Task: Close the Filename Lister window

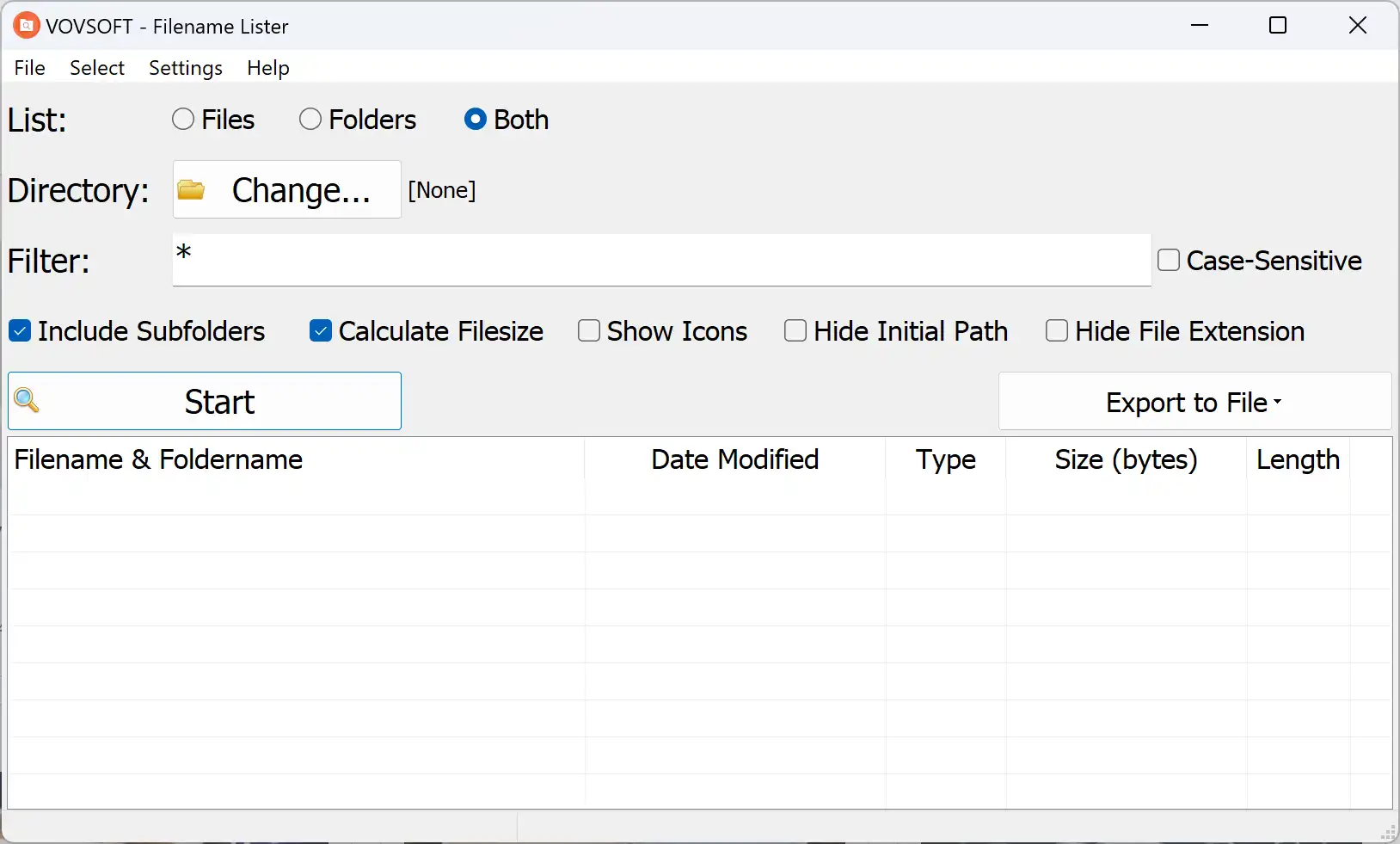Action: click(1358, 26)
